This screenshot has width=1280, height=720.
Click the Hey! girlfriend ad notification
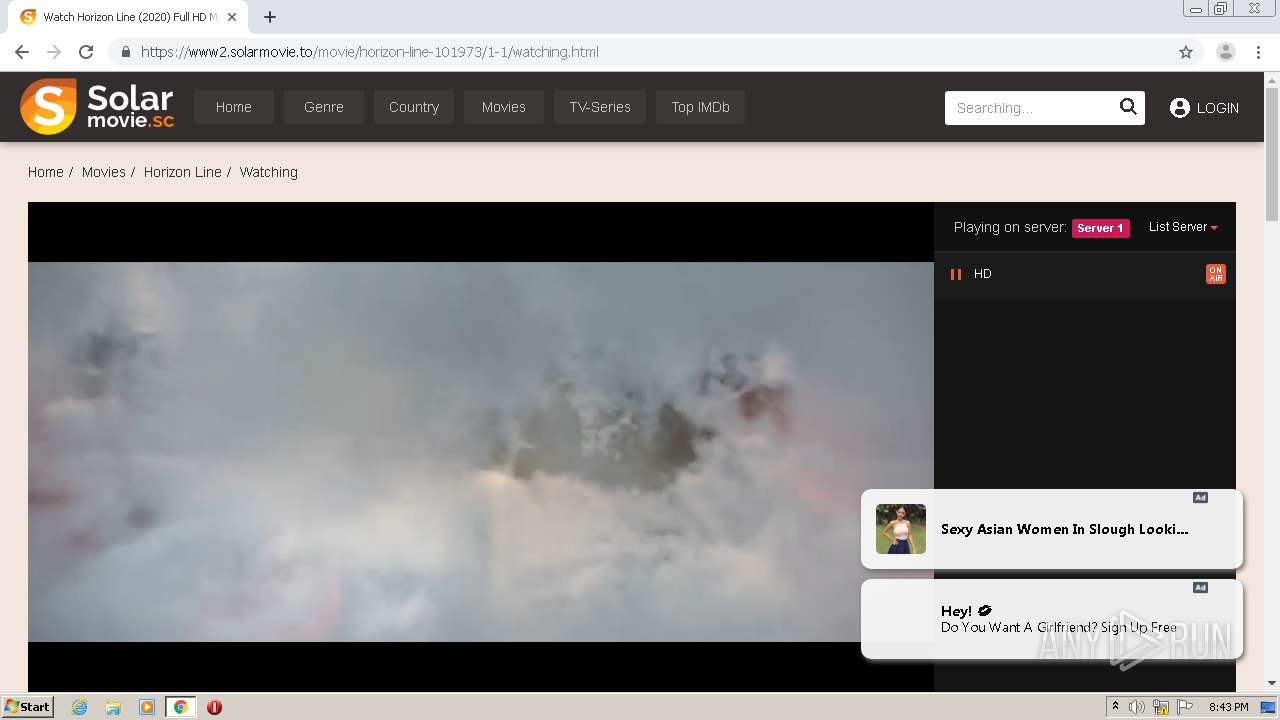[x=1052, y=619]
